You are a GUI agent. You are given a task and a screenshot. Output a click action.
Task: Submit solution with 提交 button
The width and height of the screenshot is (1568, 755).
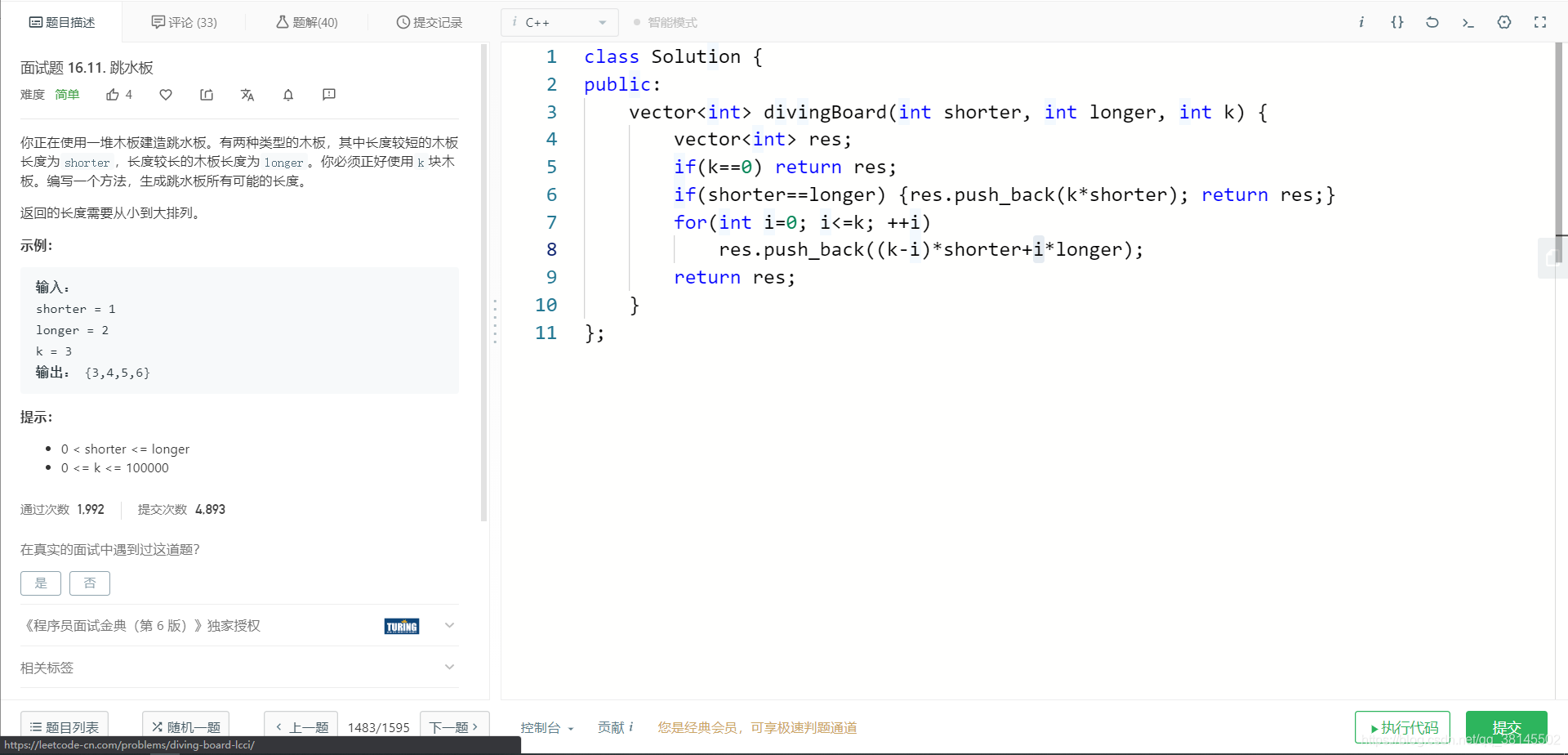point(1507,727)
